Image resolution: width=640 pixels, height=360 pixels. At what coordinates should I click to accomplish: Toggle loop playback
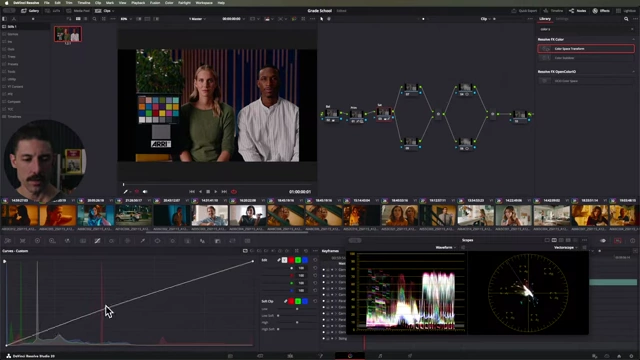click(234, 191)
